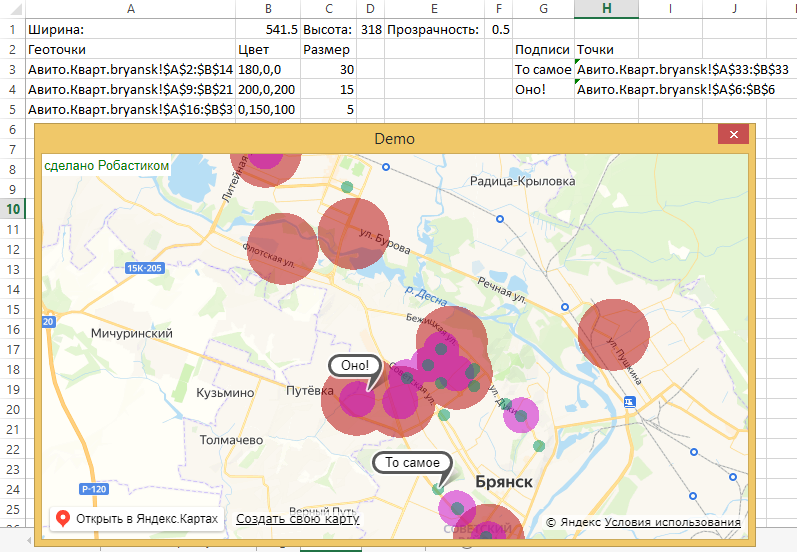
Task: Select cell with range $A$6:$B$6
Action: point(676,89)
